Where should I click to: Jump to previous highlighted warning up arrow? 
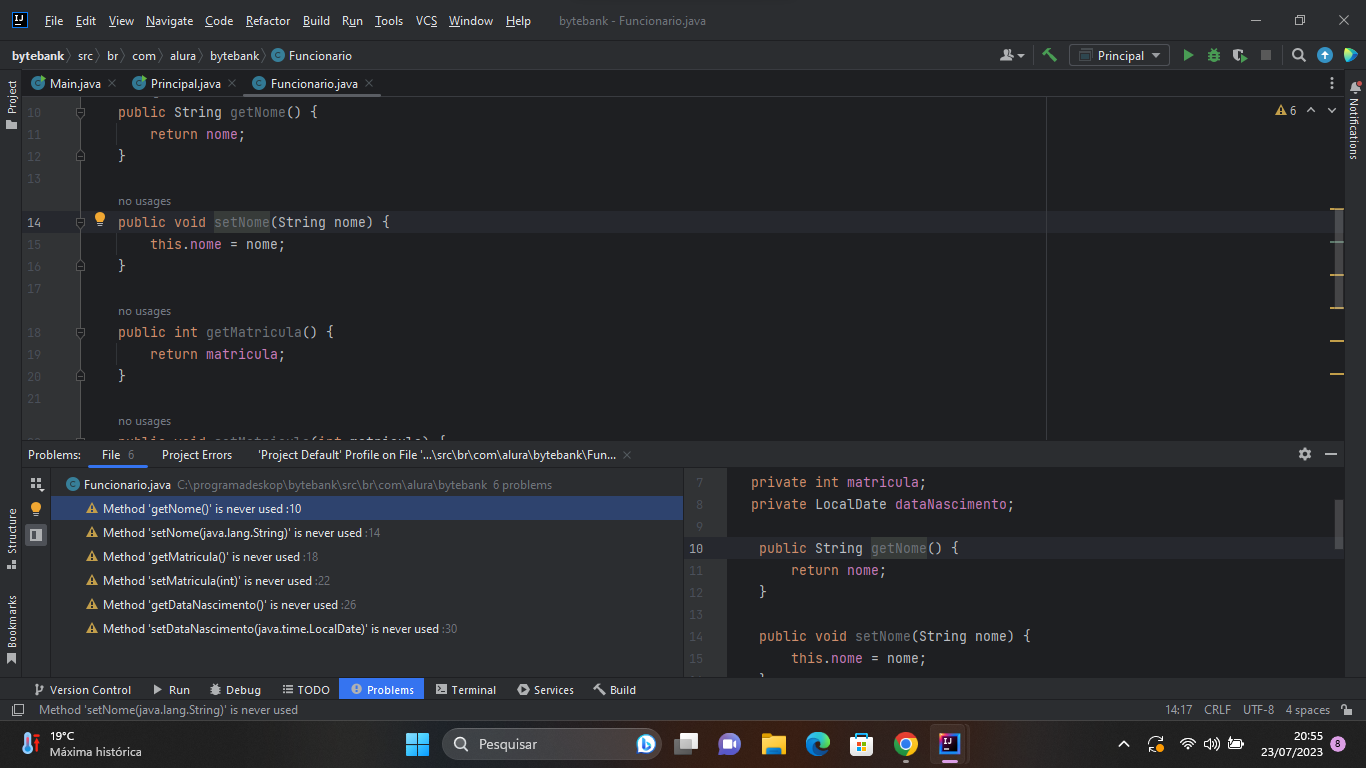[x=1311, y=110]
